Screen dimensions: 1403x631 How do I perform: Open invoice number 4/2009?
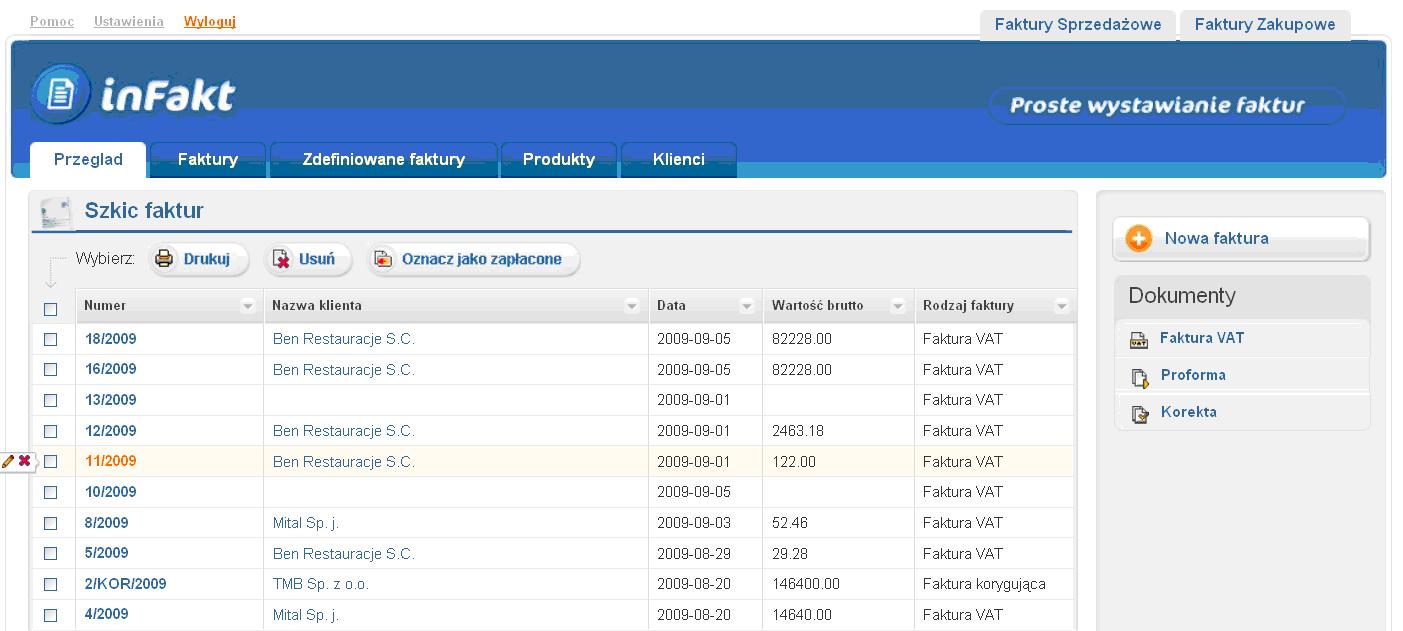tap(107, 614)
